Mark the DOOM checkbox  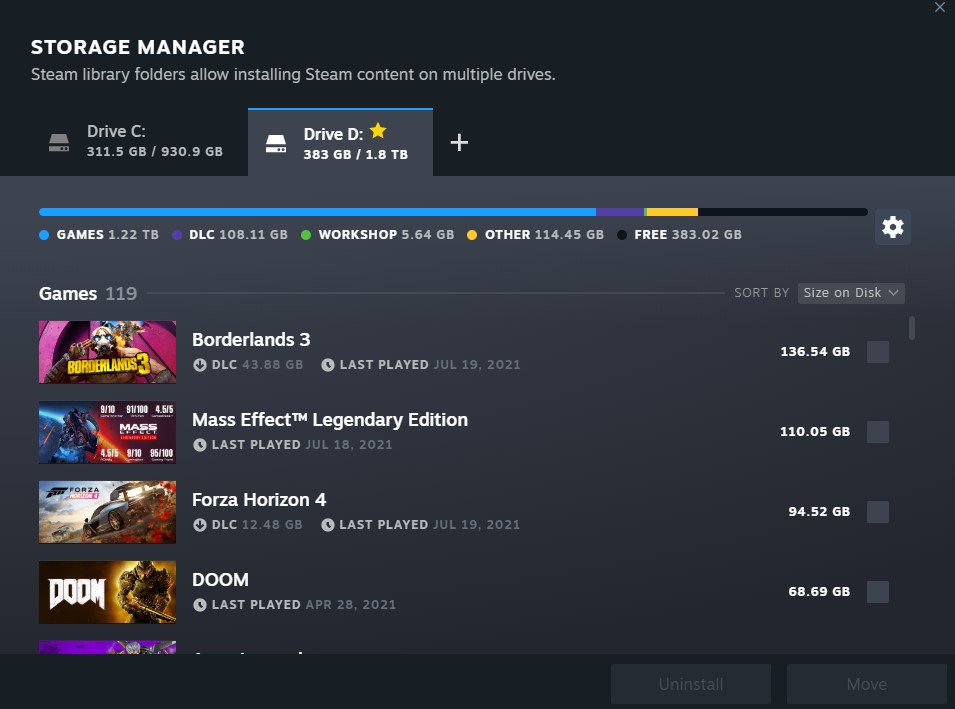tap(878, 592)
